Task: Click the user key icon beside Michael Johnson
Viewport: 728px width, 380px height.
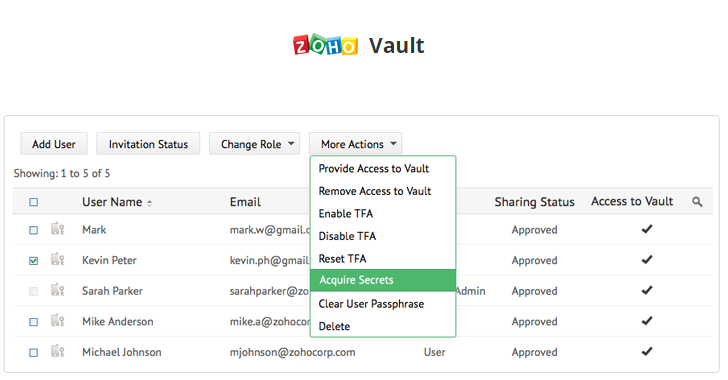Action: (58, 352)
